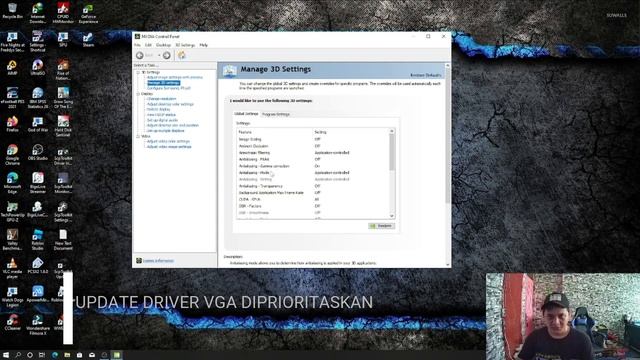Select Adjust desktop color settings
The height and width of the screenshot is (360, 640).
click(170, 104)
